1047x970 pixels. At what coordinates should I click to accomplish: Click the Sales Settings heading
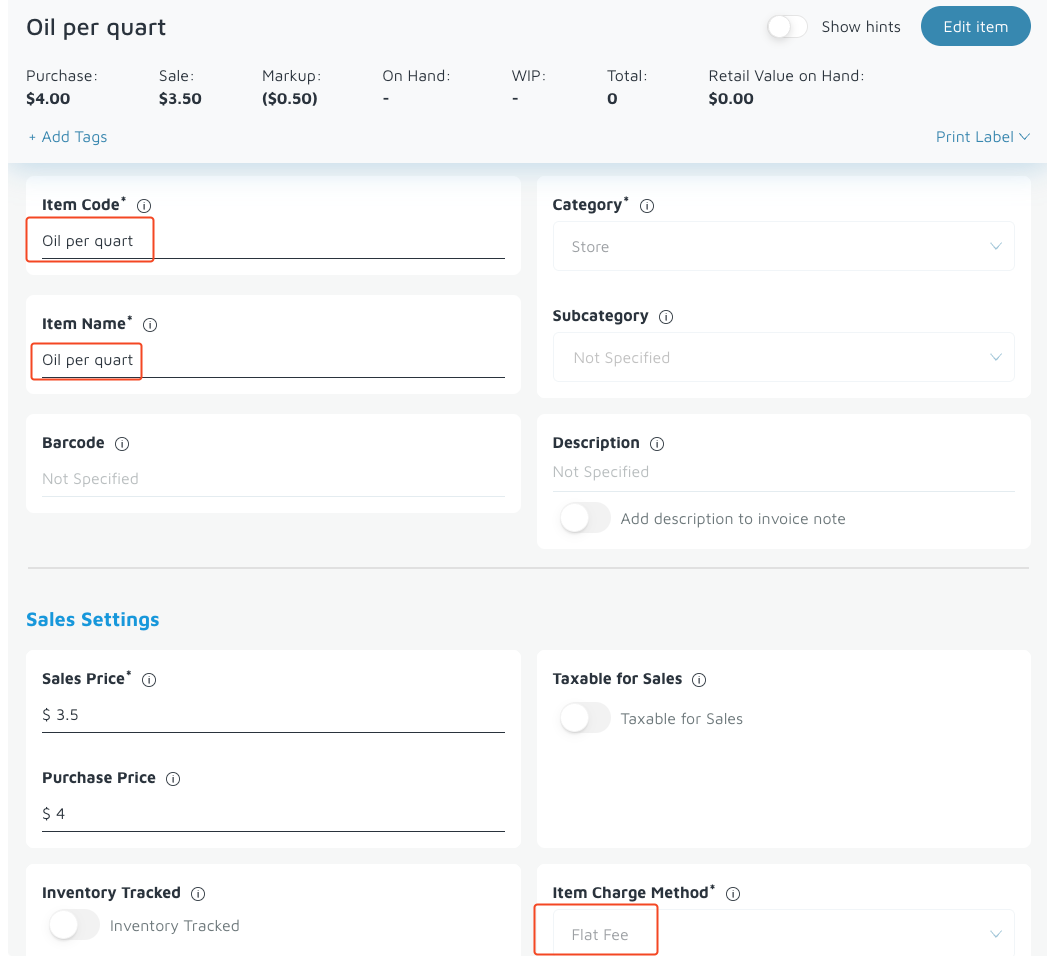point(93,620)
